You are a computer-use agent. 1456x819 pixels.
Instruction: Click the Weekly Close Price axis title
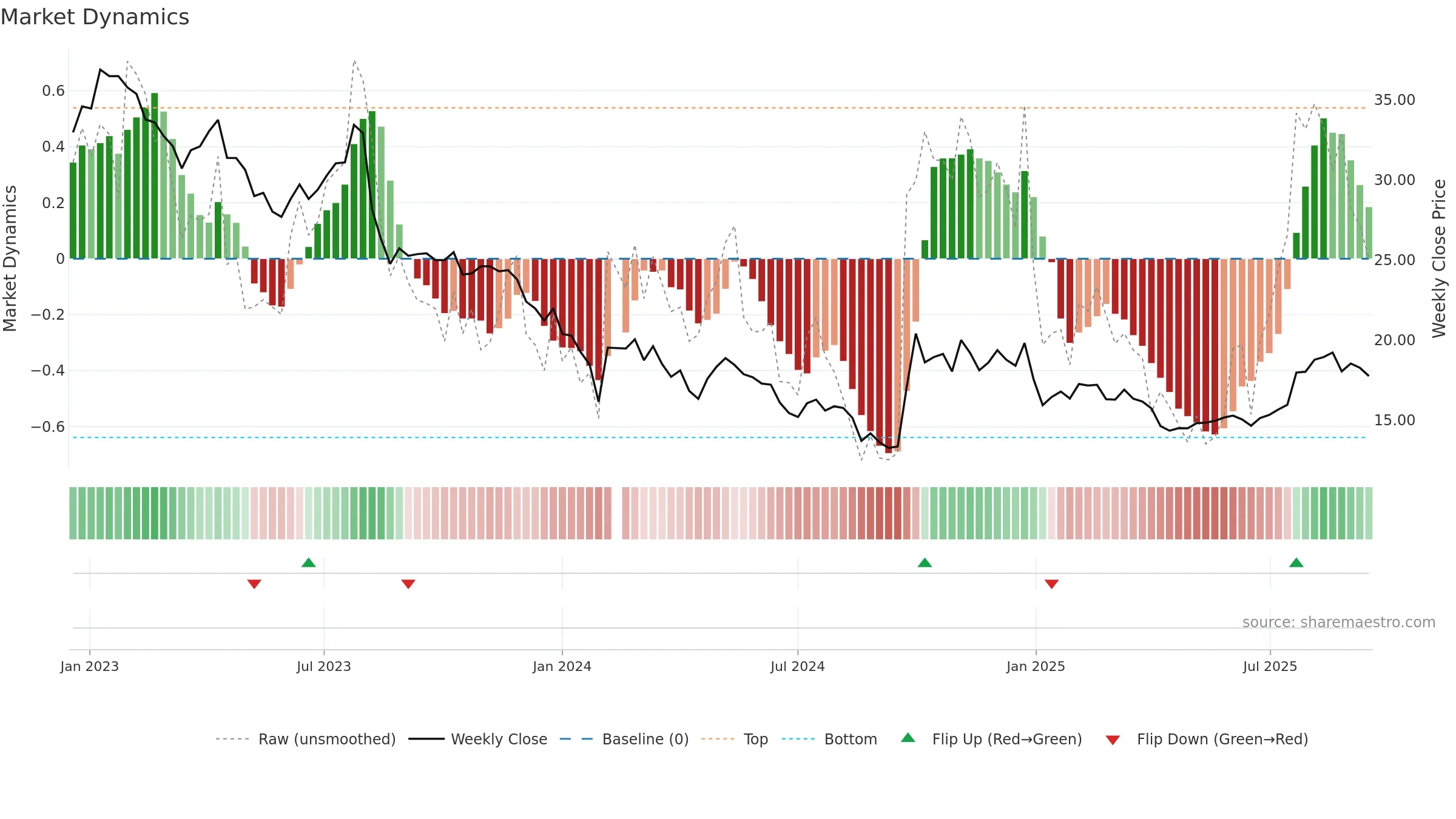[1439, 258]
